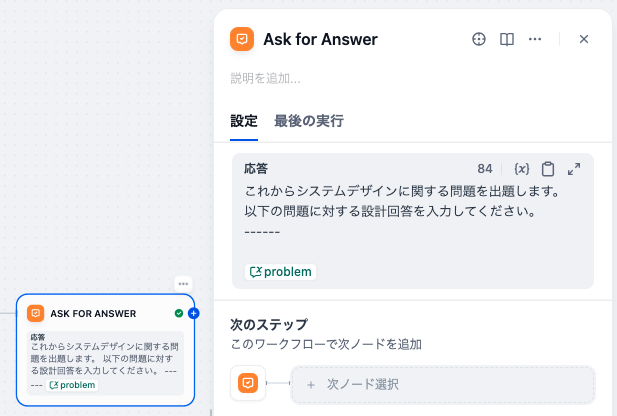The width and height of the screenshot is (617, 416).
Task: Open the 次ノード選択 selector
Action: (x=443, y=385)
